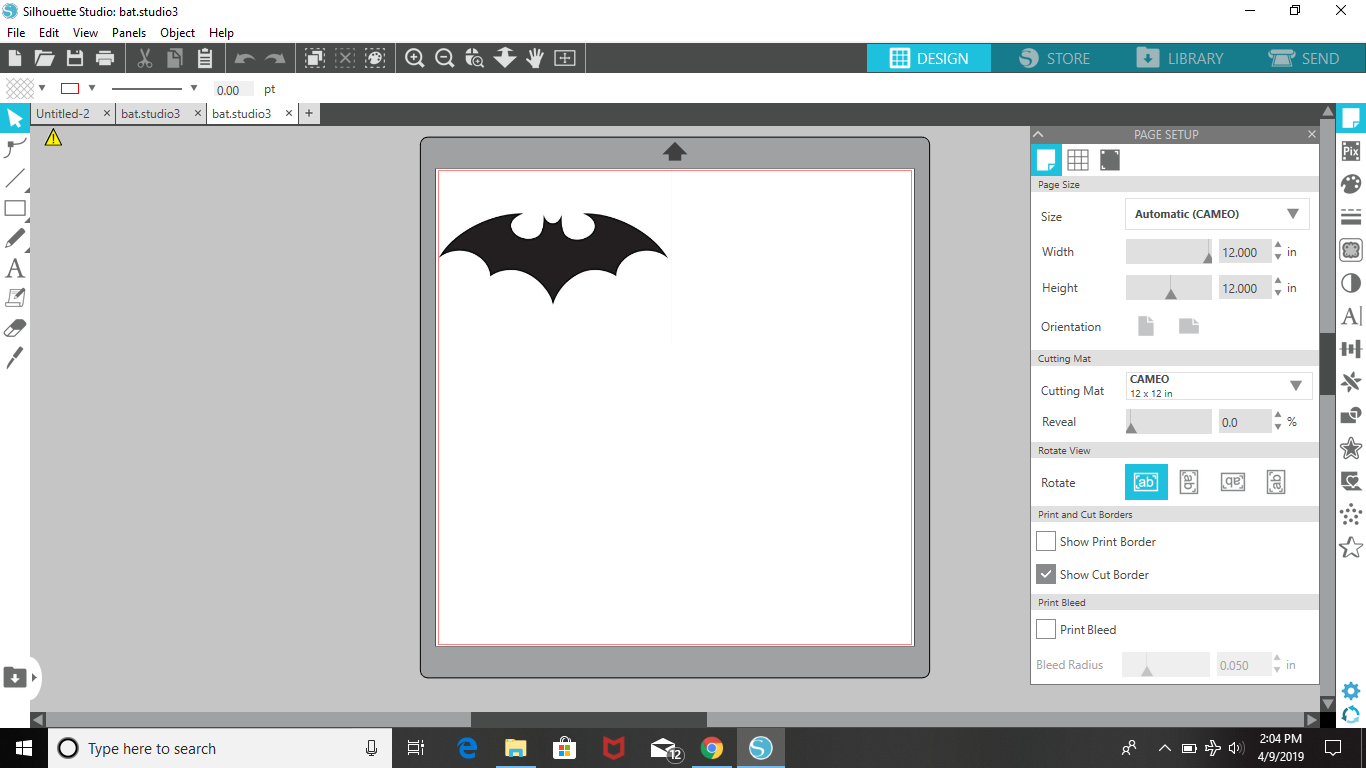Switch to the STORE tab
This screenshot has height=768, width=1366.
click(1054, 58)
